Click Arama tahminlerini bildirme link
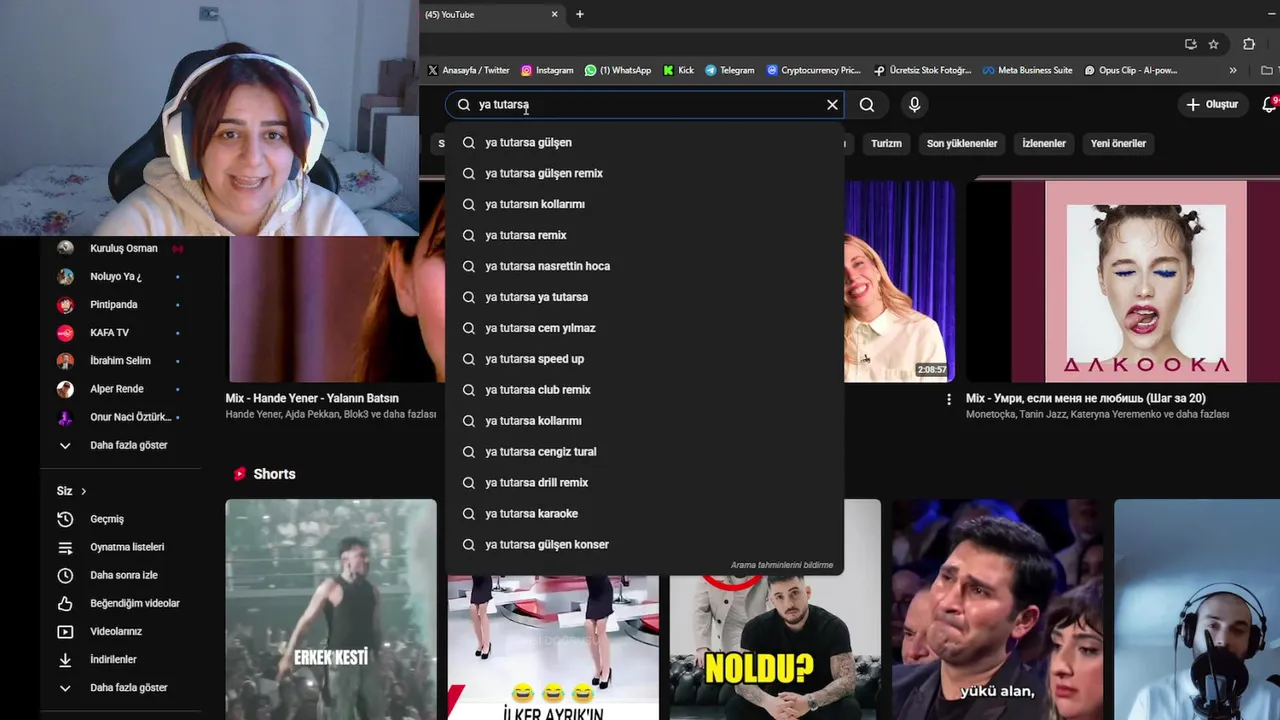The image size is (1280, 720). click(781, 565)
